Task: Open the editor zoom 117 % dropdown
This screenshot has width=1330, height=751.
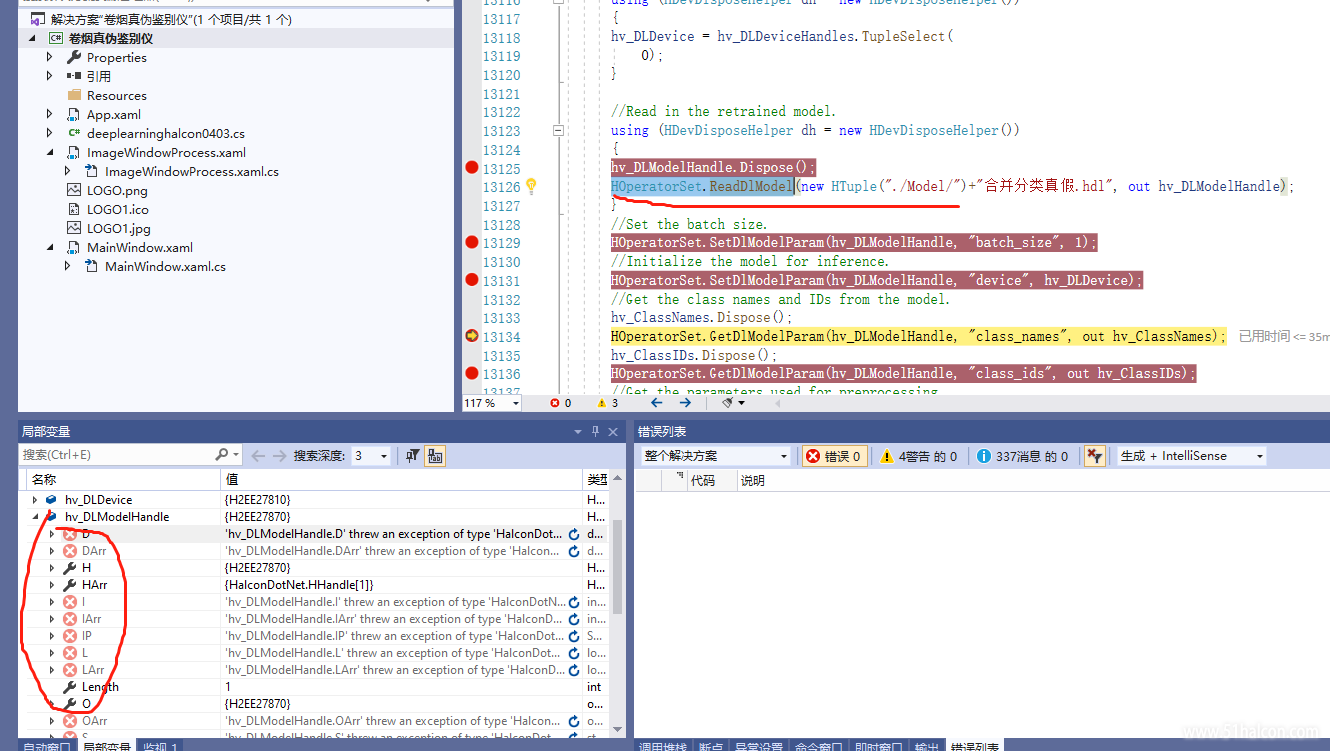Action: pyautogui.click(x=516, y=403)
